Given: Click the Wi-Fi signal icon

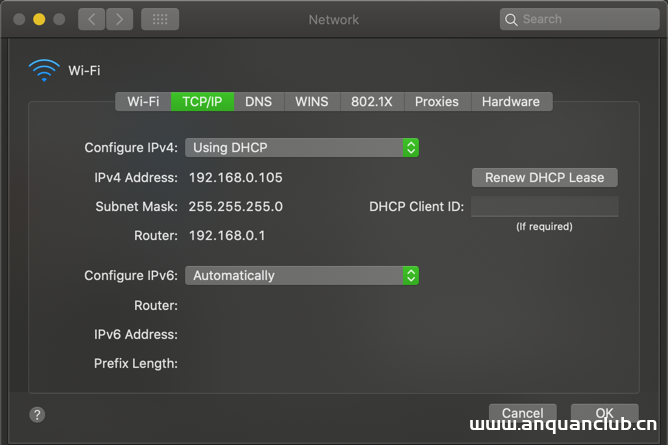Looking at the screenshot, I should (44, 70).
